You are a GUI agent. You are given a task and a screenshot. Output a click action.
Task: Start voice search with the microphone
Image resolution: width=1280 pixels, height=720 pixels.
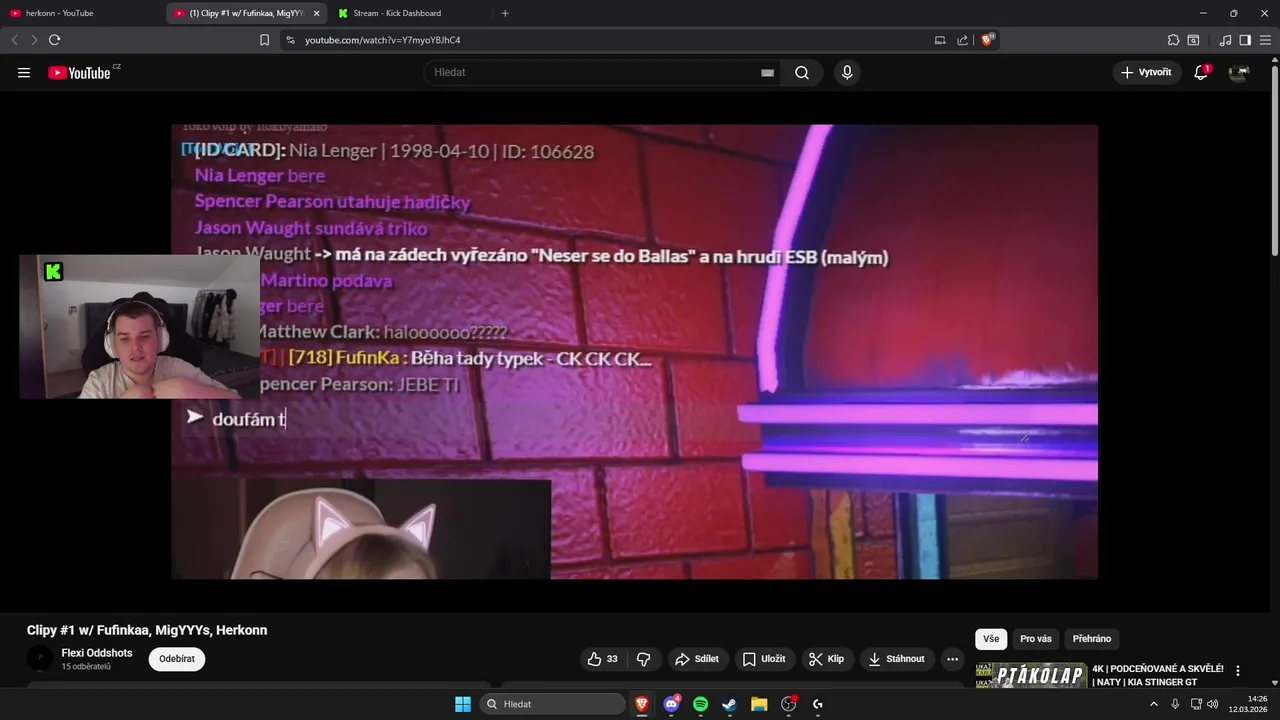[847, 72]
